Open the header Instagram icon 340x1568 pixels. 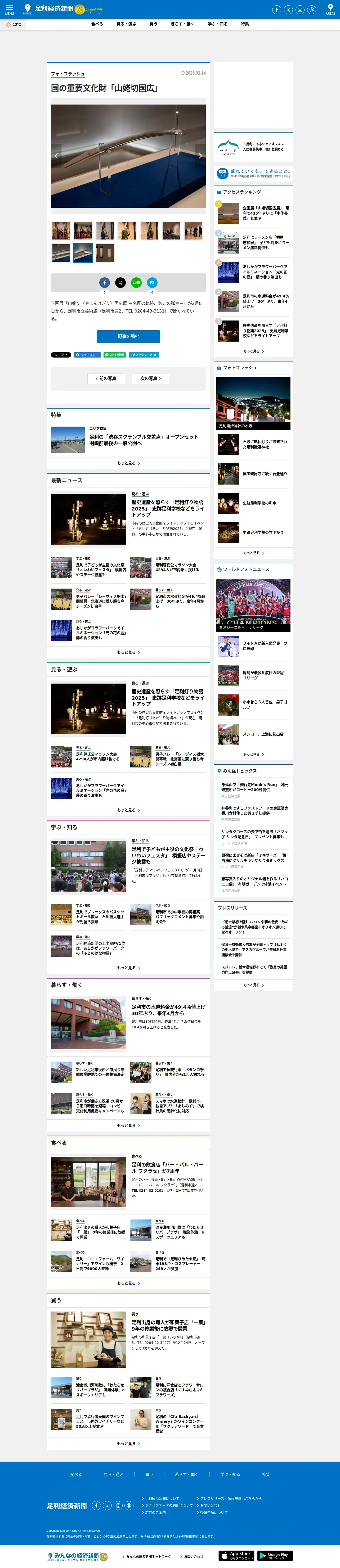(x=300, y=10)
